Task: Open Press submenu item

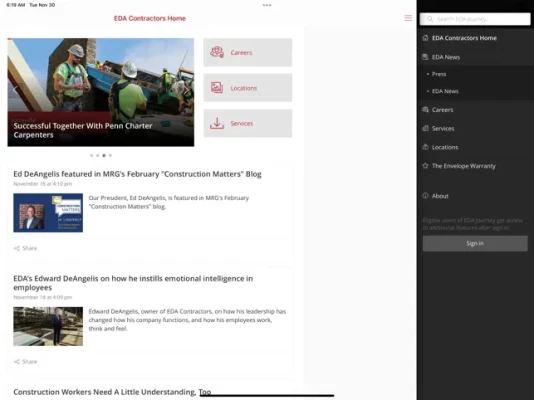Action: click(475, 74)
